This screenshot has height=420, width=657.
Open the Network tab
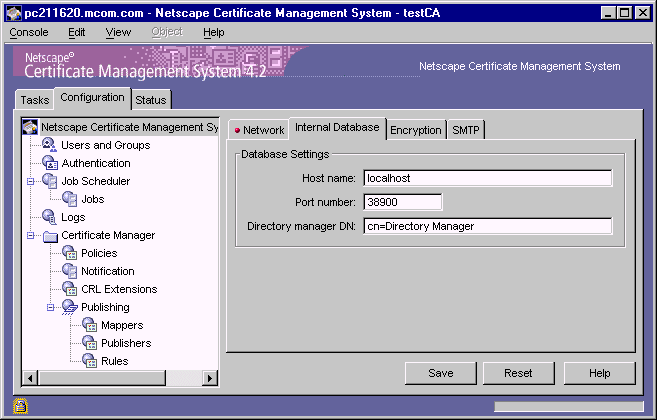[259, 130]
